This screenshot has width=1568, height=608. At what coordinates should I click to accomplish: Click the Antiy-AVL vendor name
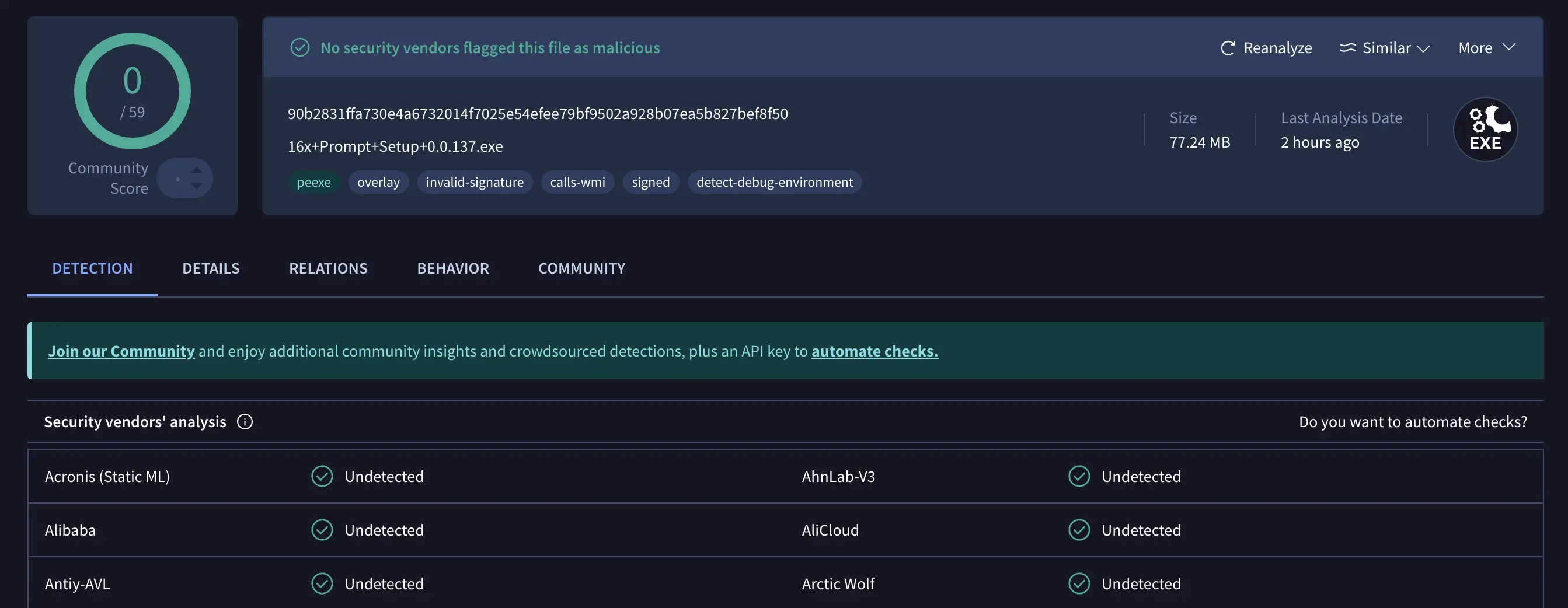tap(77, 583)
